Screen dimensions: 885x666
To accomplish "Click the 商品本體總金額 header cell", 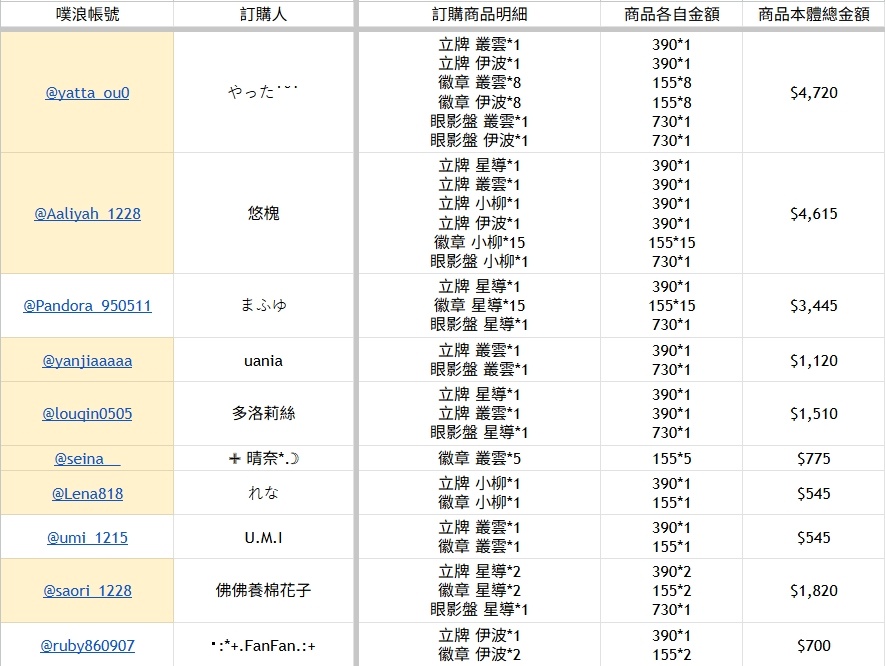I will [813, 14].
